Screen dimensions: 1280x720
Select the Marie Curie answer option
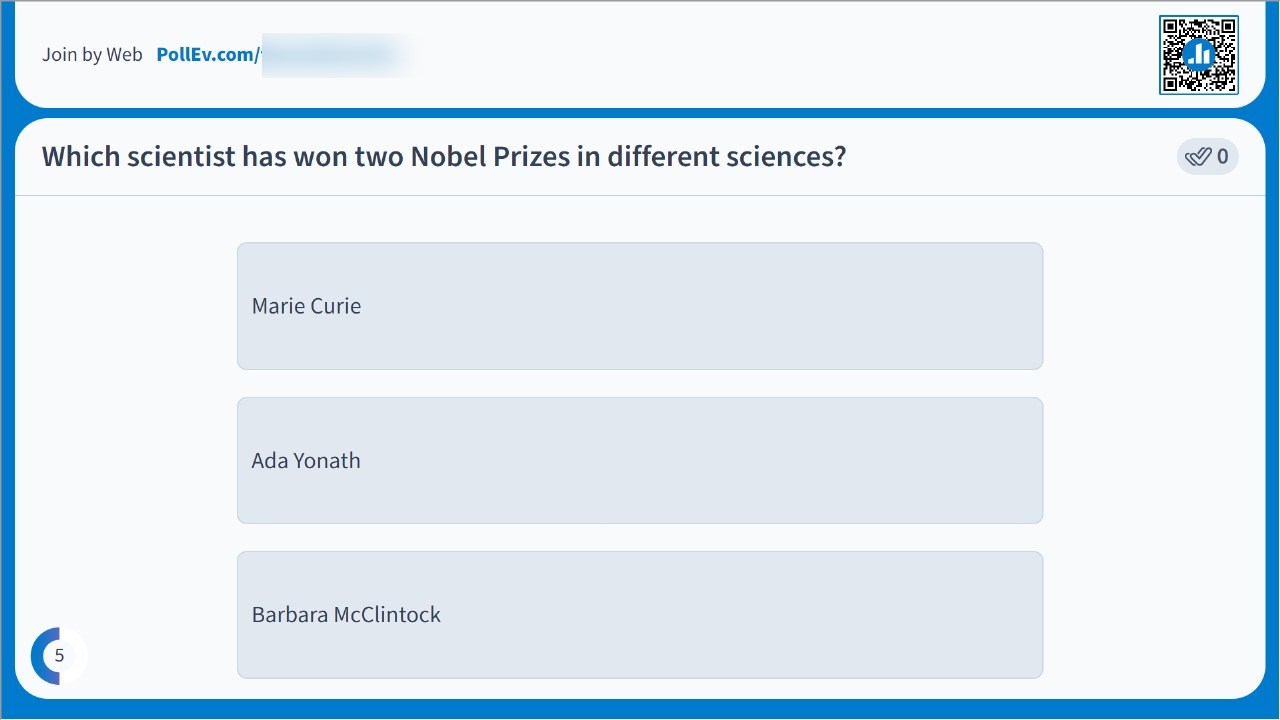click(640, 306)
